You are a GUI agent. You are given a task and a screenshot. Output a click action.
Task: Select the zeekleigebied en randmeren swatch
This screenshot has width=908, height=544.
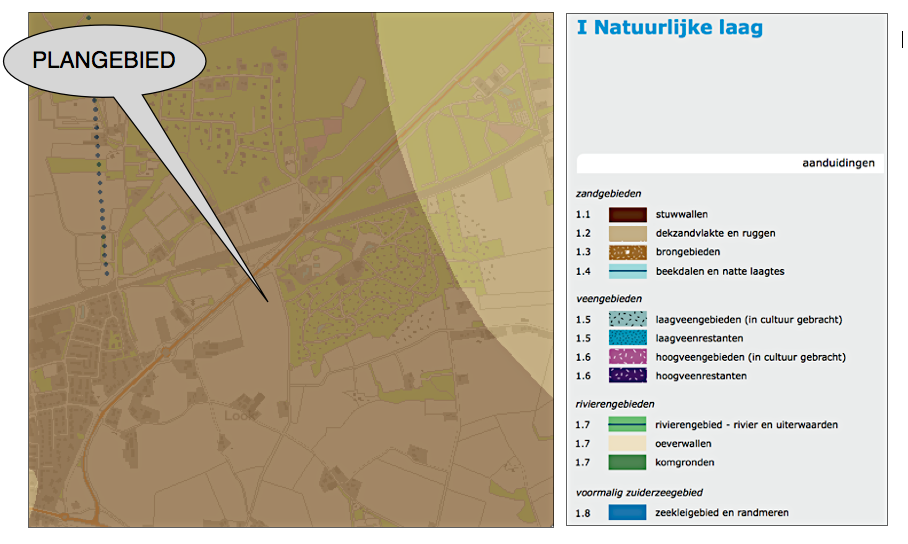628,513
